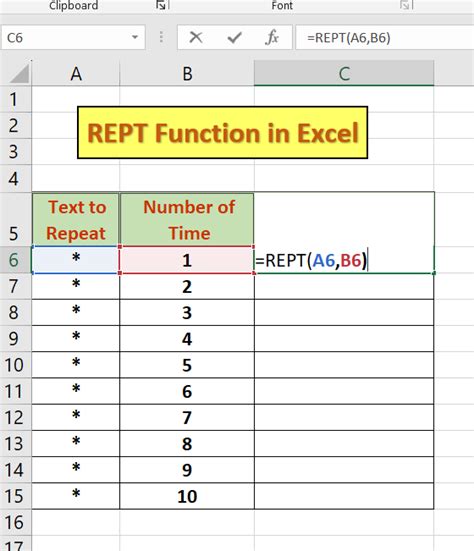The image size is (474, 551).
Task: Select row 6 header
Action: [15, 260]
